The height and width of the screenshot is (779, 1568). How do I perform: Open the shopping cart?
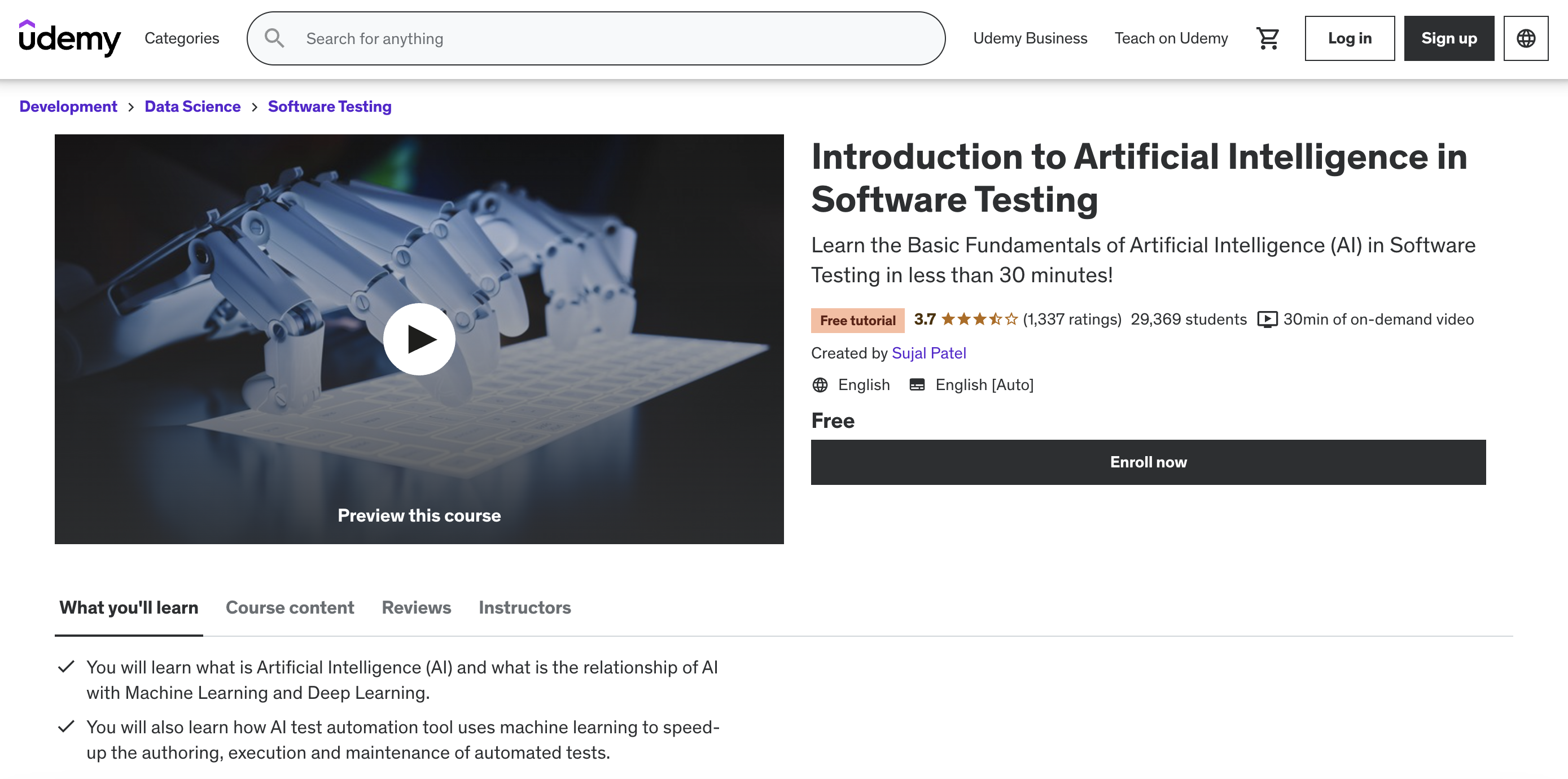1268,38
